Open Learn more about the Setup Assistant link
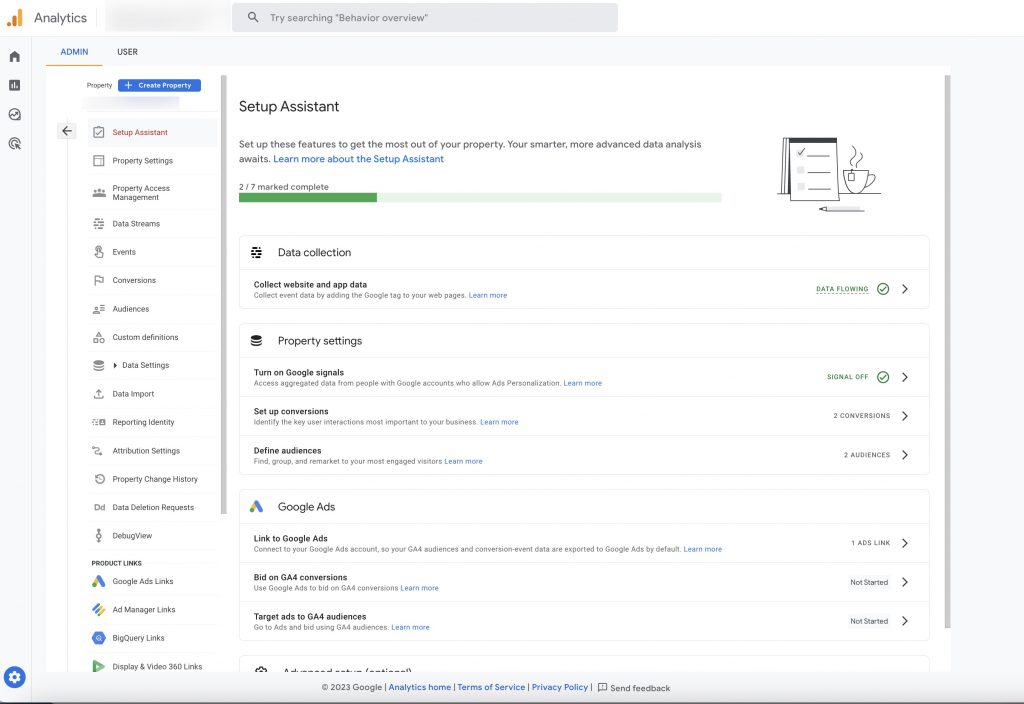Image resolution: width=1024 pixels, height=704 pixels. click(358, 159)
